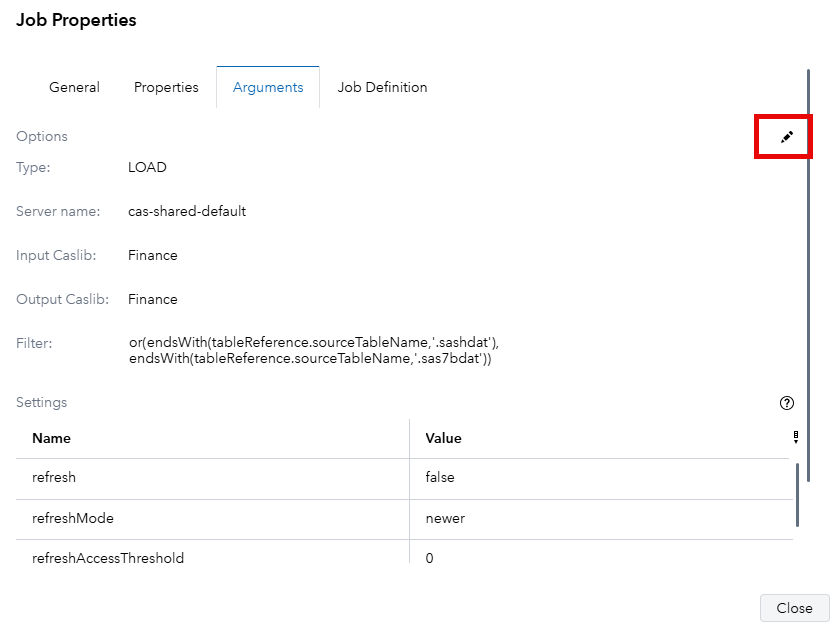
Task: Open the Job Definition tab
Action: click(381, 87)
